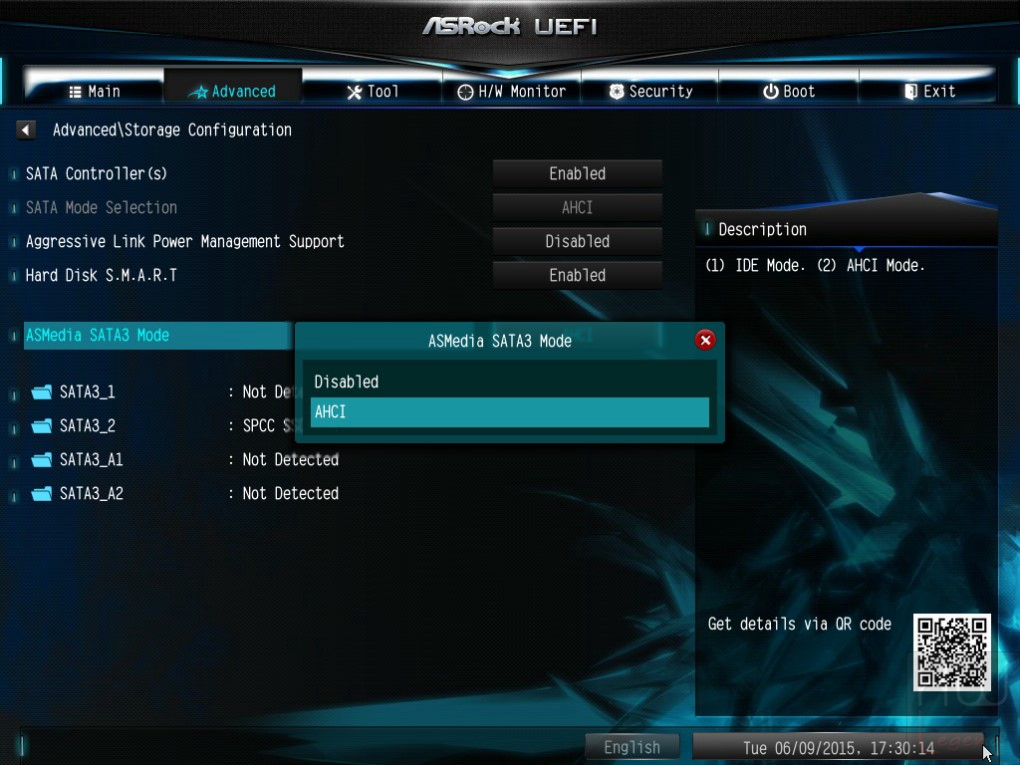Click the Security shield icon
1020x765 pixels.
617,92
